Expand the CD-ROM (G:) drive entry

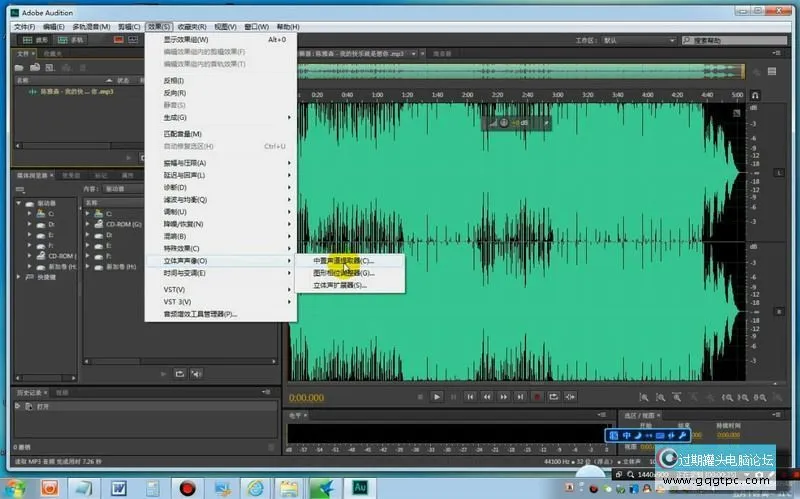[x=89, y=225]
